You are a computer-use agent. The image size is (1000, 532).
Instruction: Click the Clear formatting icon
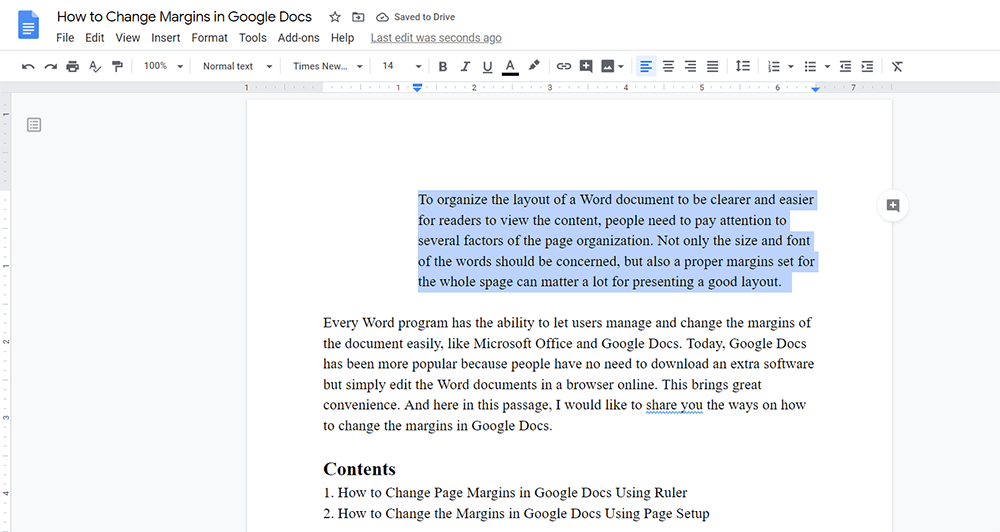[x=897, y=66]
